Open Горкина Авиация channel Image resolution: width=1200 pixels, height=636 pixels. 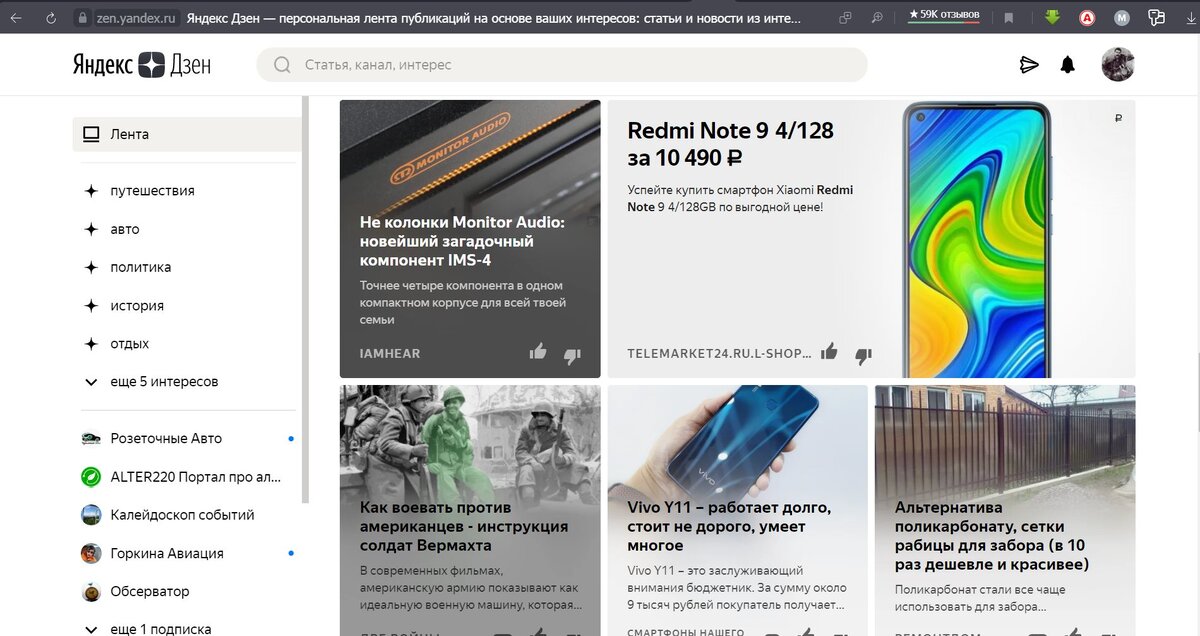coord(167,553)
